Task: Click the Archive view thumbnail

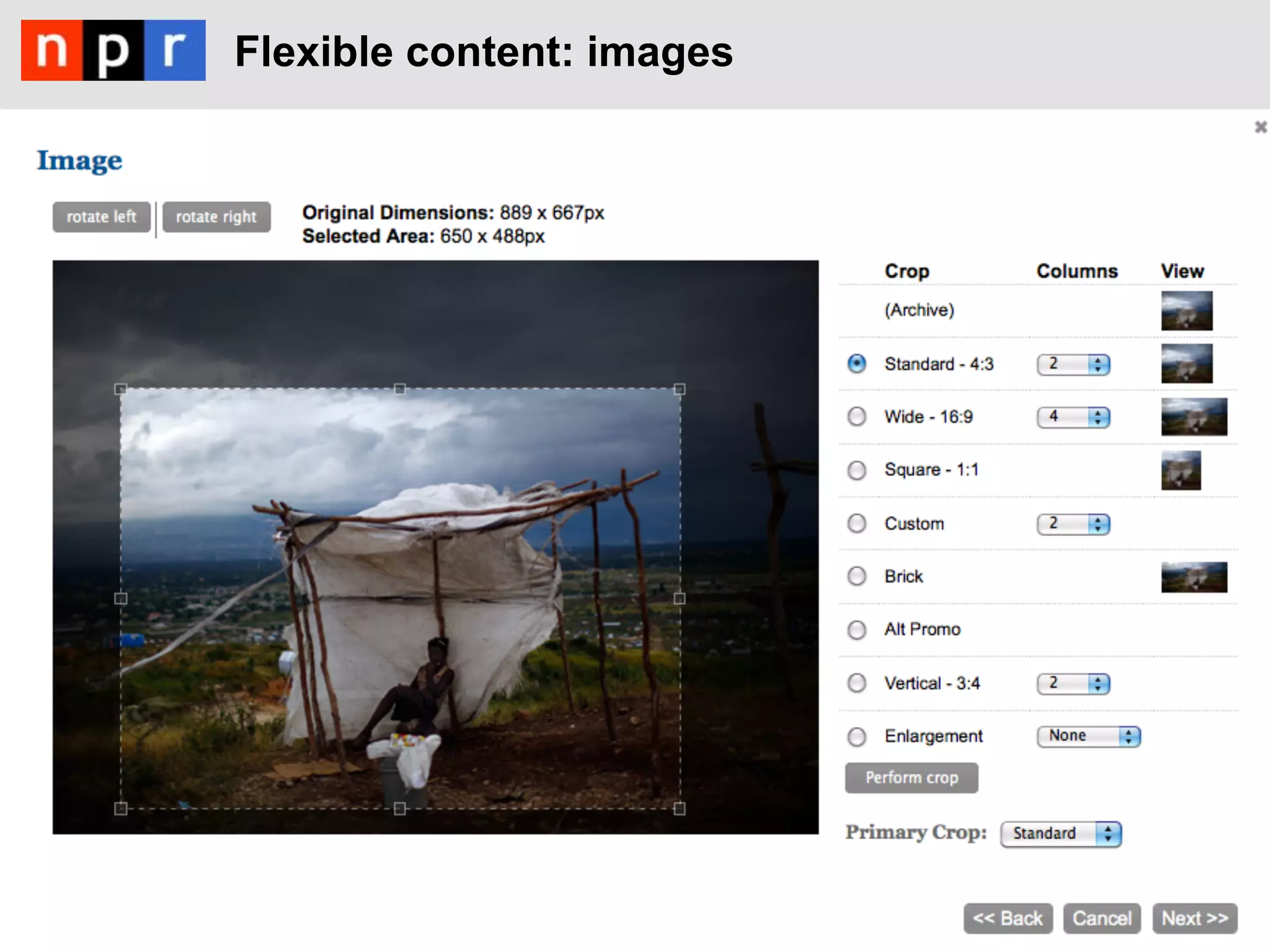Action: coord(1186,311)
